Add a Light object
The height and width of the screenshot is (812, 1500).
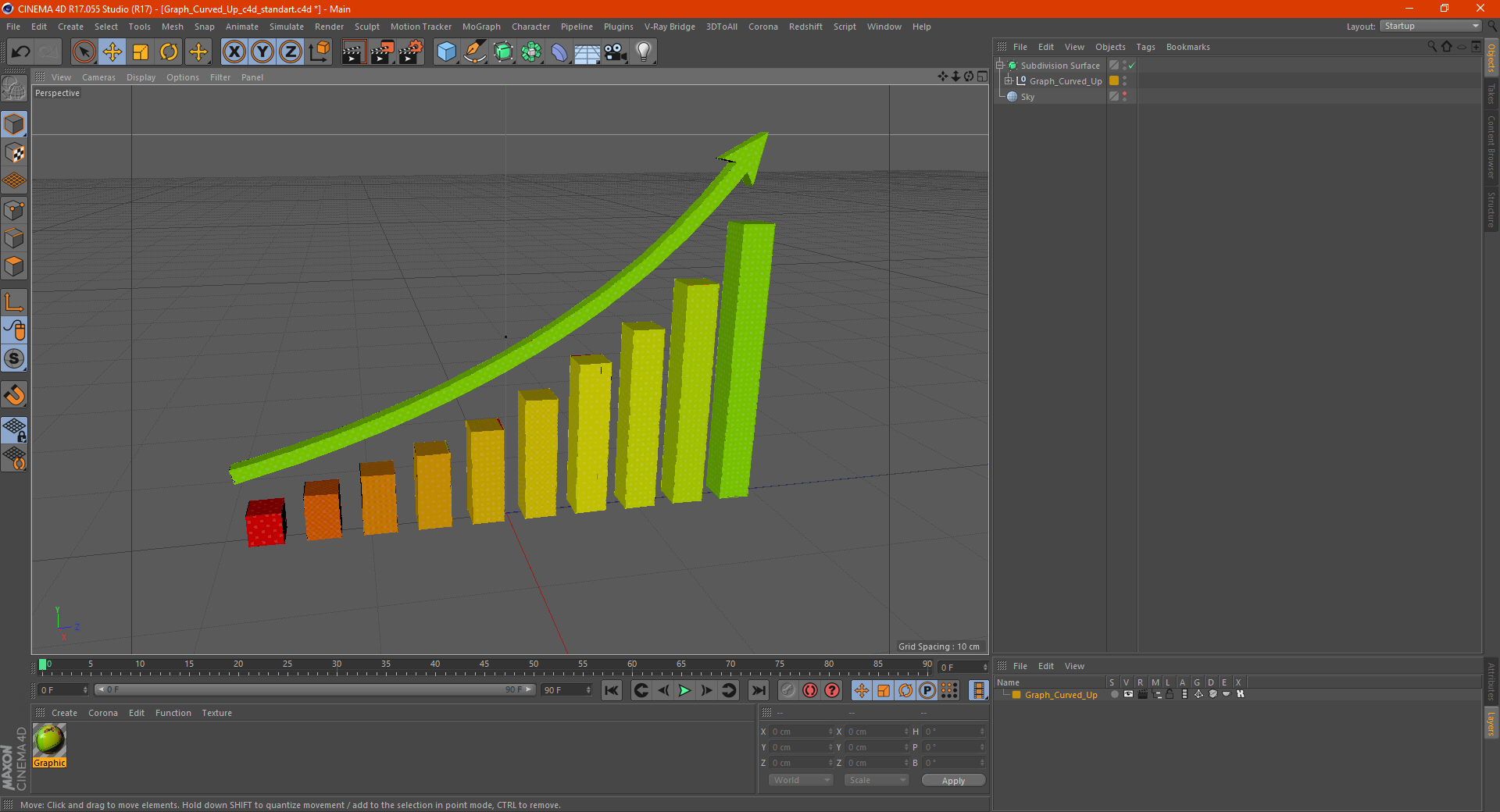644,52
